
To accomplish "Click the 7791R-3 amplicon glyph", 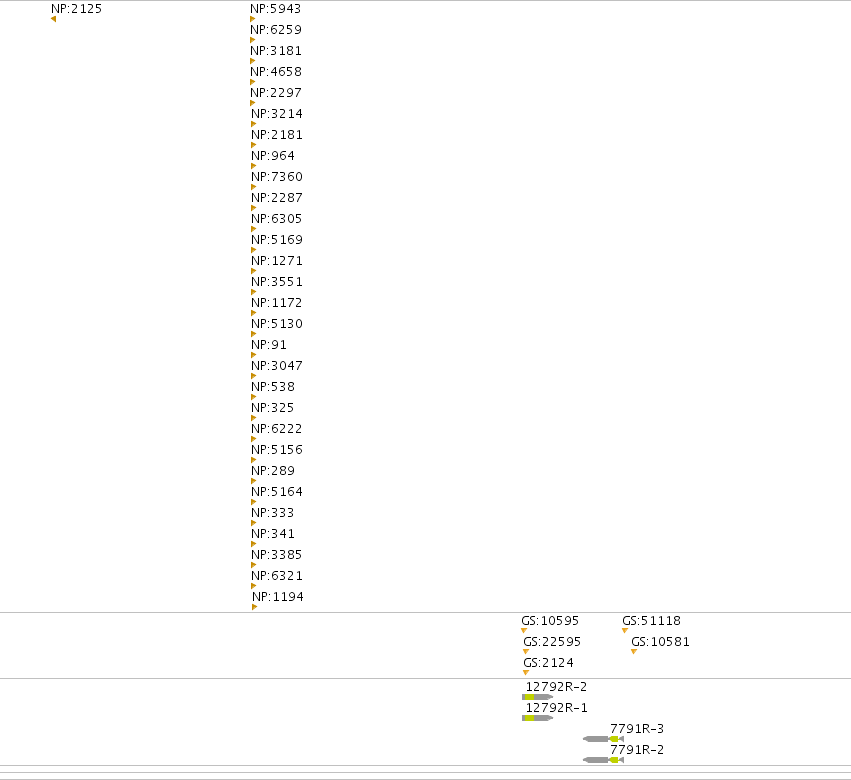I will [603, 739].
